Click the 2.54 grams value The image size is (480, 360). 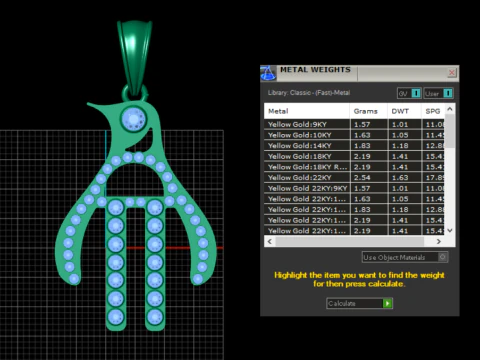pyautogui.click(x=362, y=178)
